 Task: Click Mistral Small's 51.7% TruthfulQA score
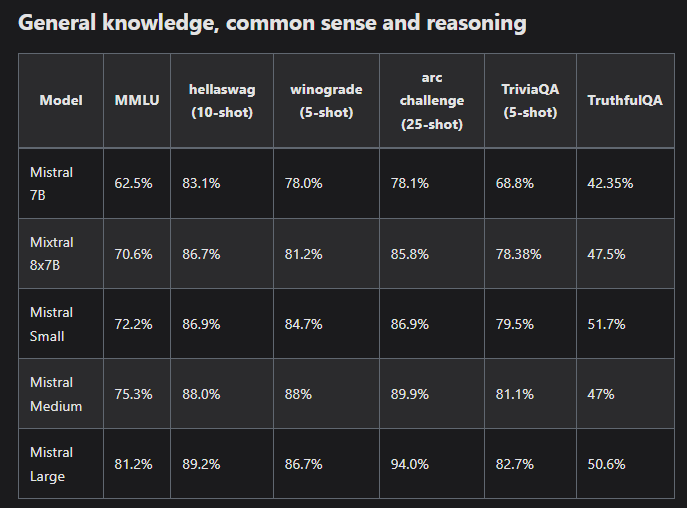[606, 324]
